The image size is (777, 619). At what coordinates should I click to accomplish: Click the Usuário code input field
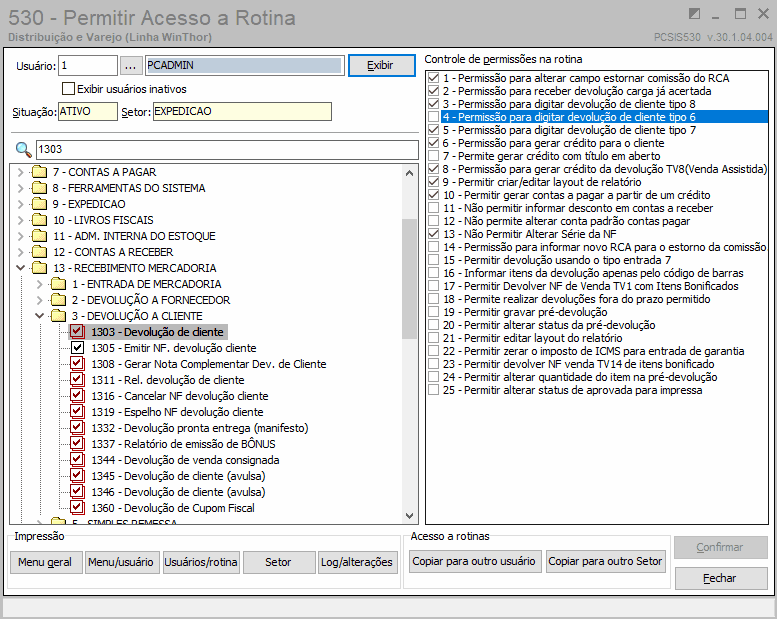coord(88,65)
